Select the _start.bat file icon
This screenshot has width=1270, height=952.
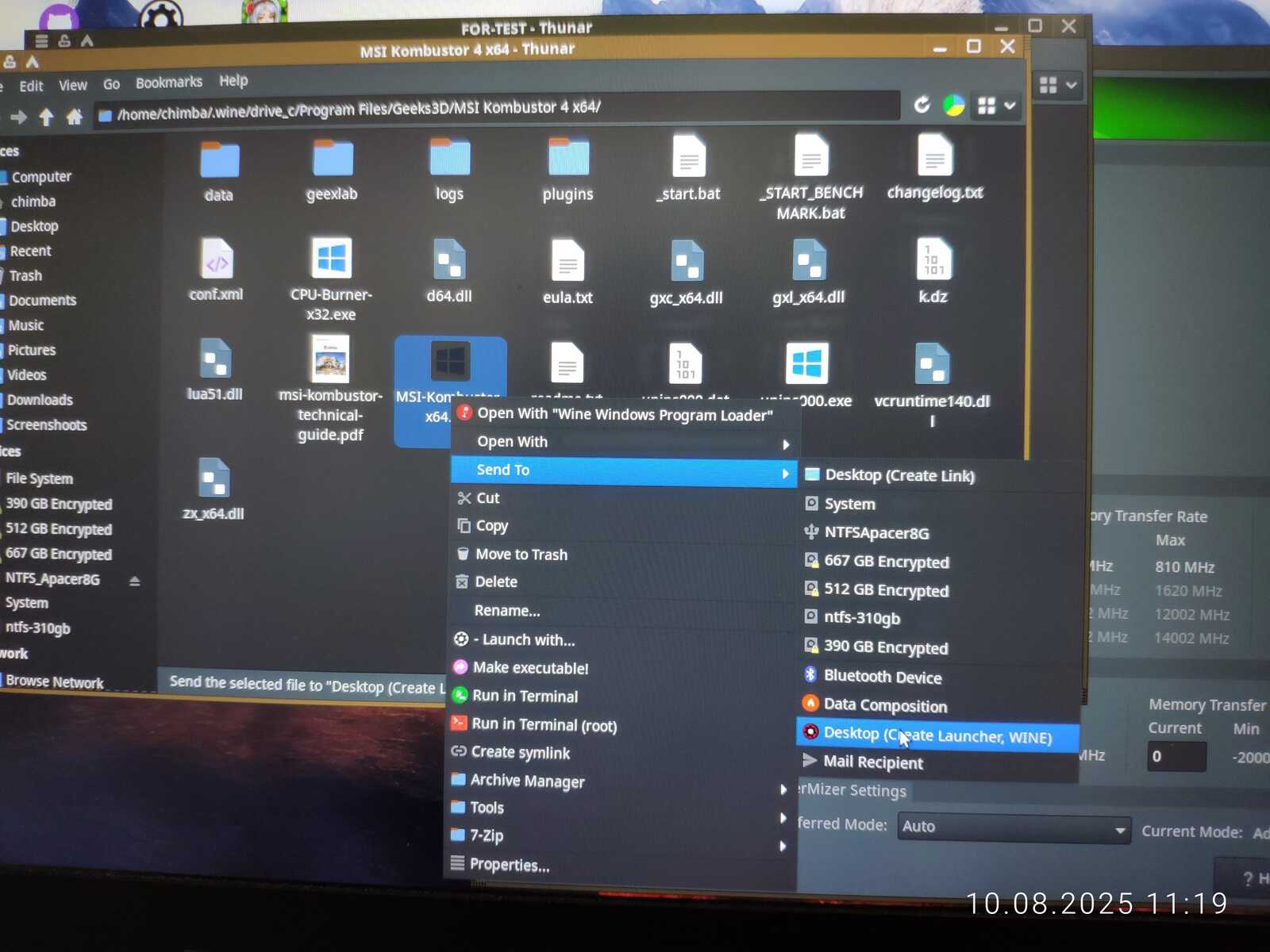(x=689, y=155)
